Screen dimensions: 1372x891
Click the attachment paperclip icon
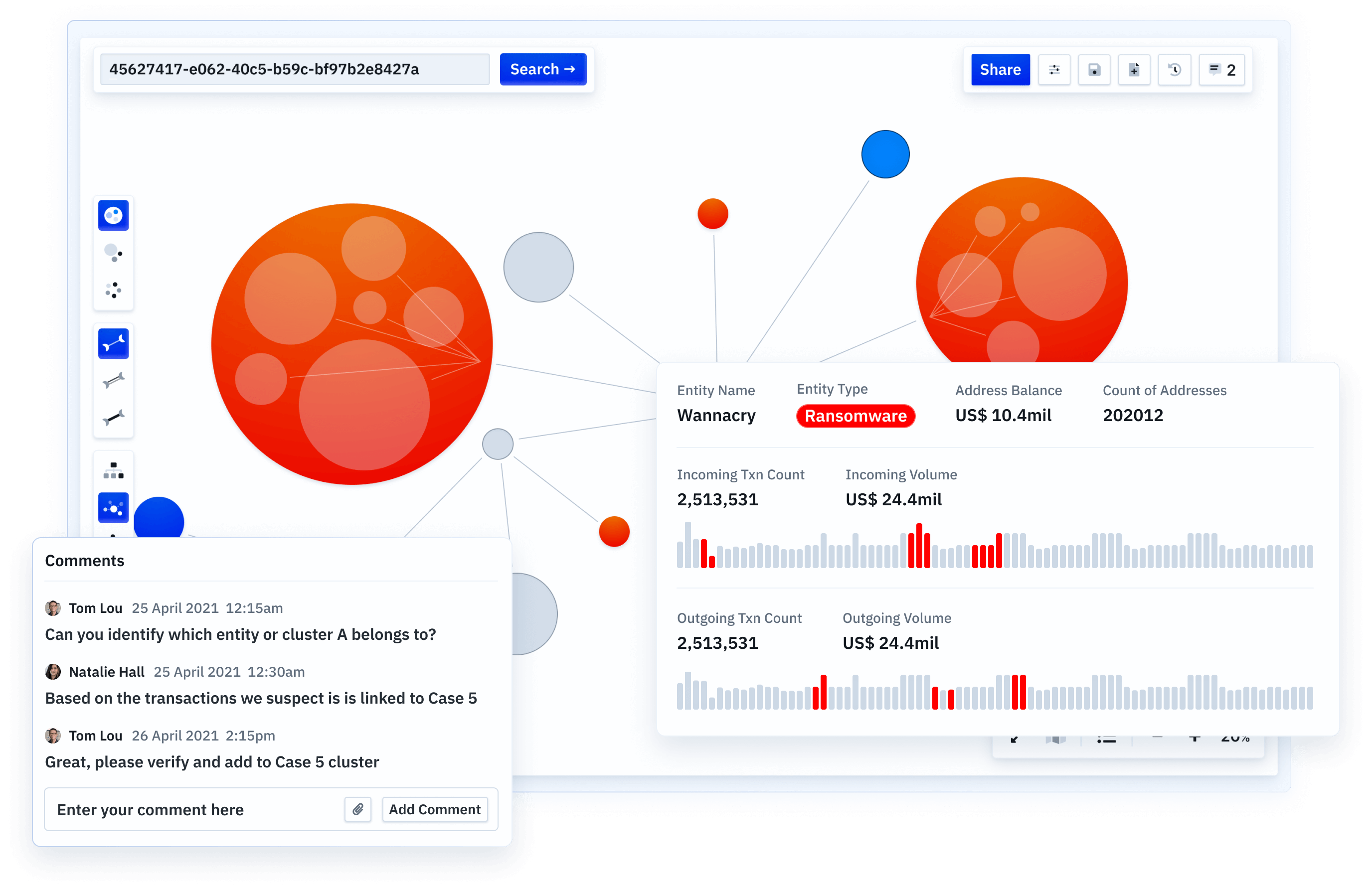click(357, 809)
